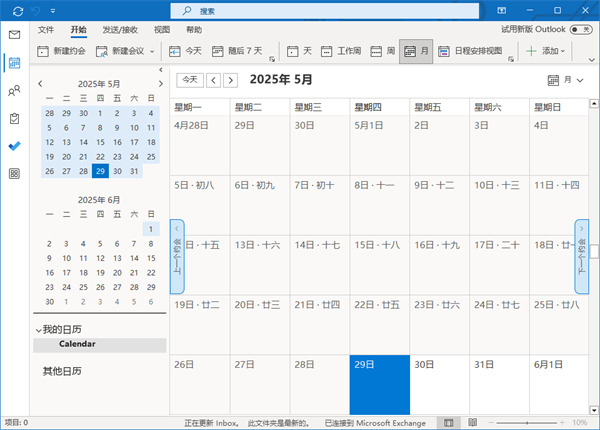Click the New Appointment button
Image resolution: width=600 pixels, height=430 pixels.
(61, 51)
